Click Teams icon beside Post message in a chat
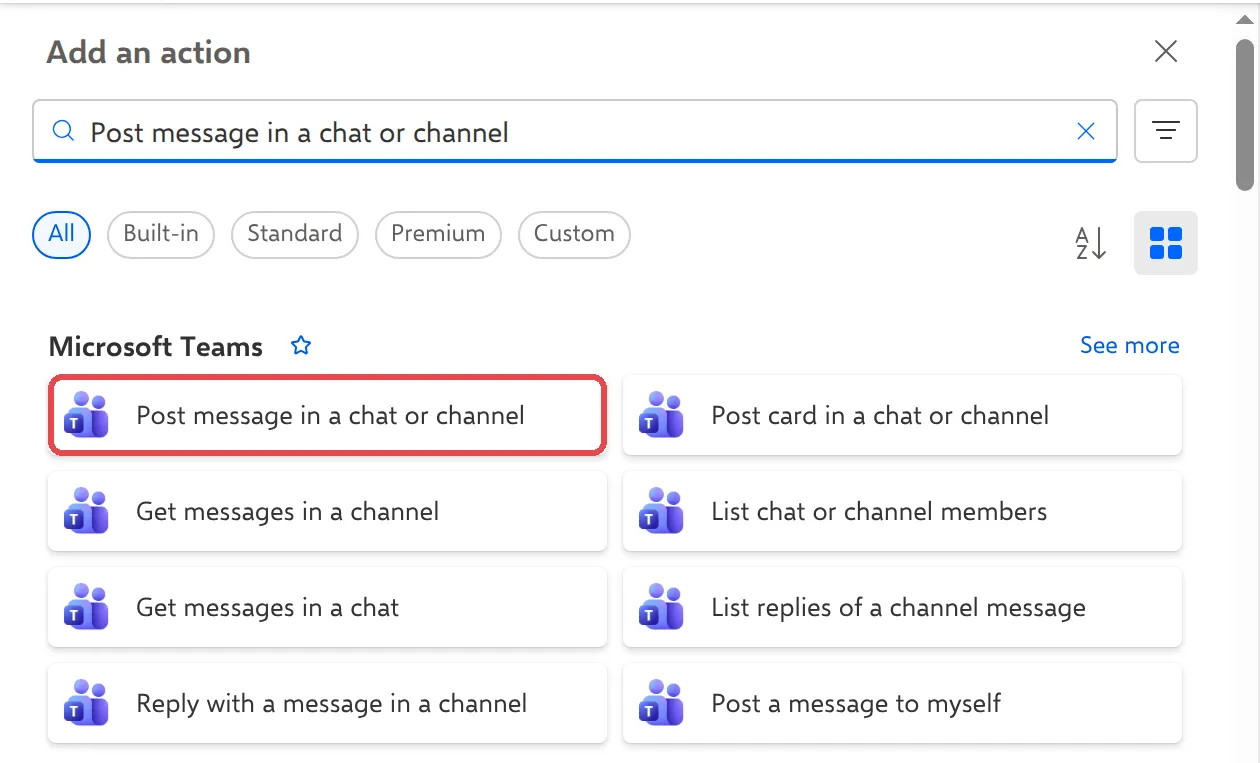This screenshot has width=1260, height=763. pyautogui.click(x=86, y=415)
